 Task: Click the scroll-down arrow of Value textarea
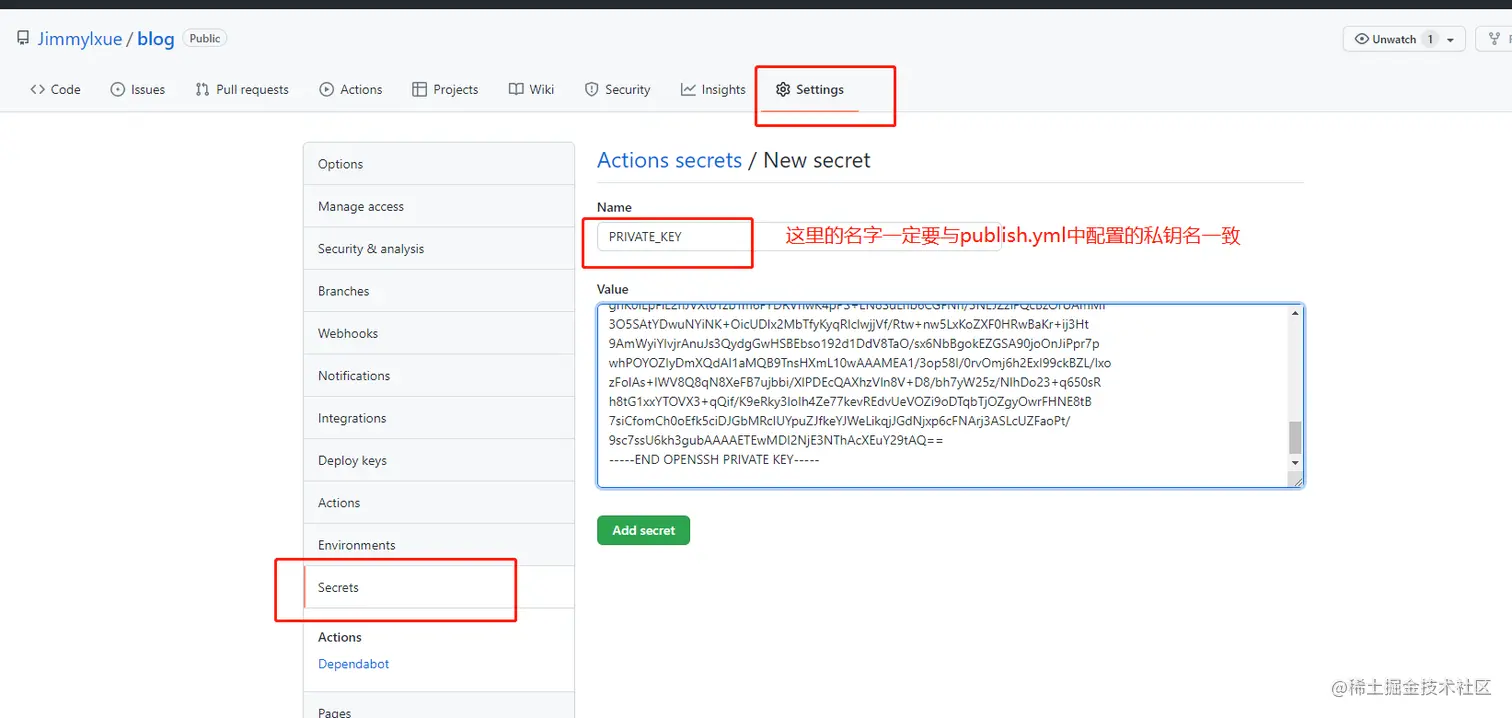tap(1295, 463)
